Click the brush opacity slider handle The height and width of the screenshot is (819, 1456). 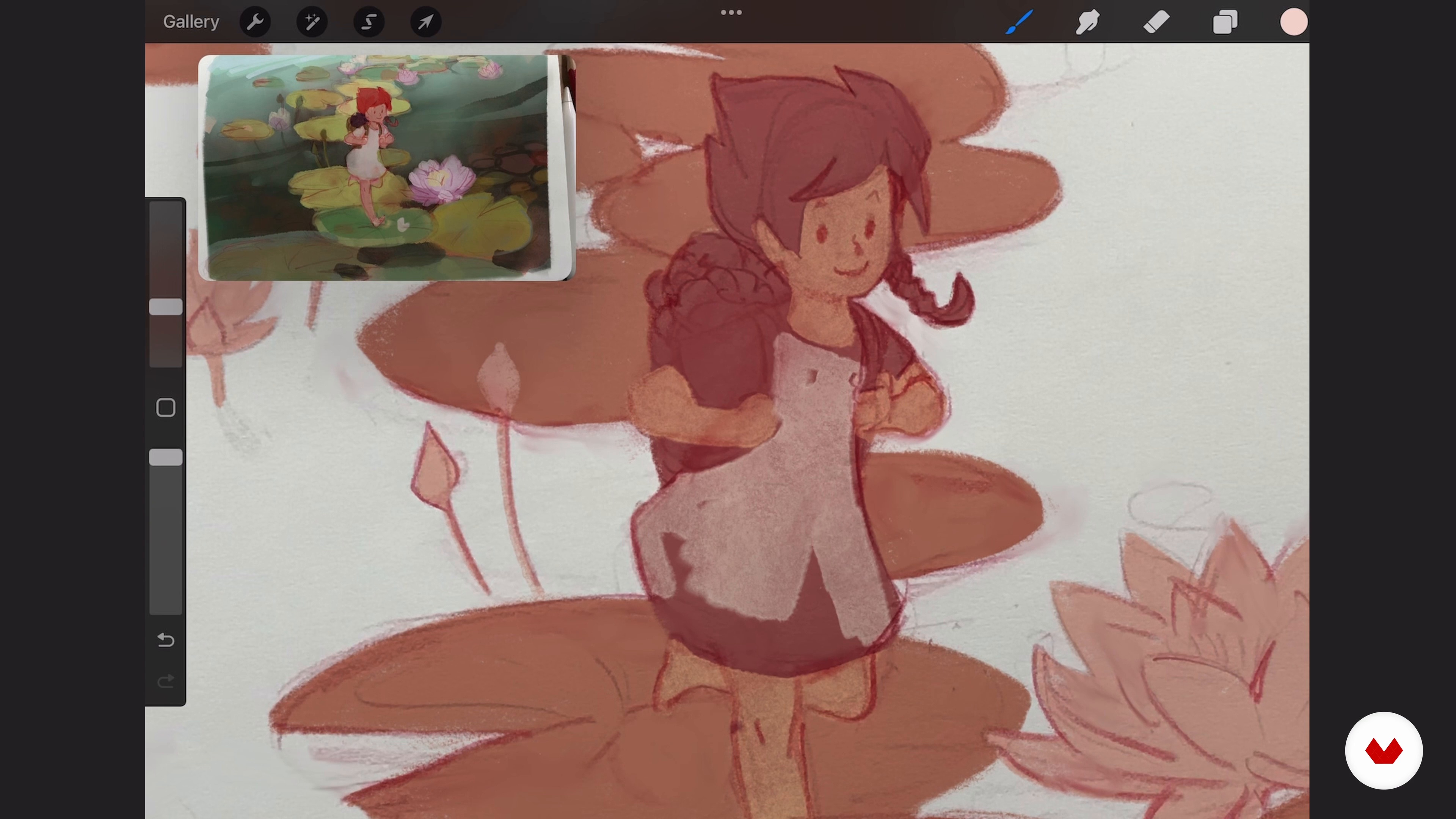coord(166,457)
